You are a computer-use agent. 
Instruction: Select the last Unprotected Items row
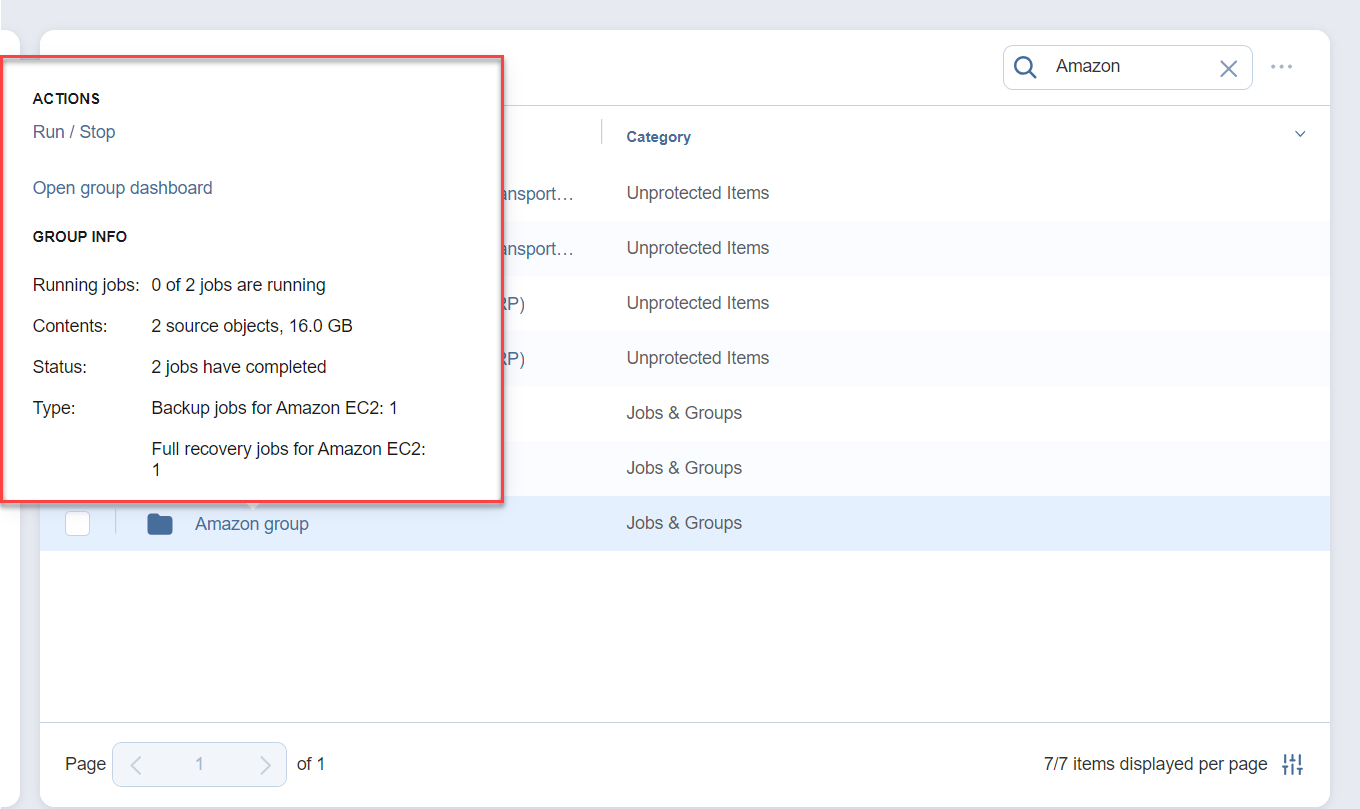[697, 358]
